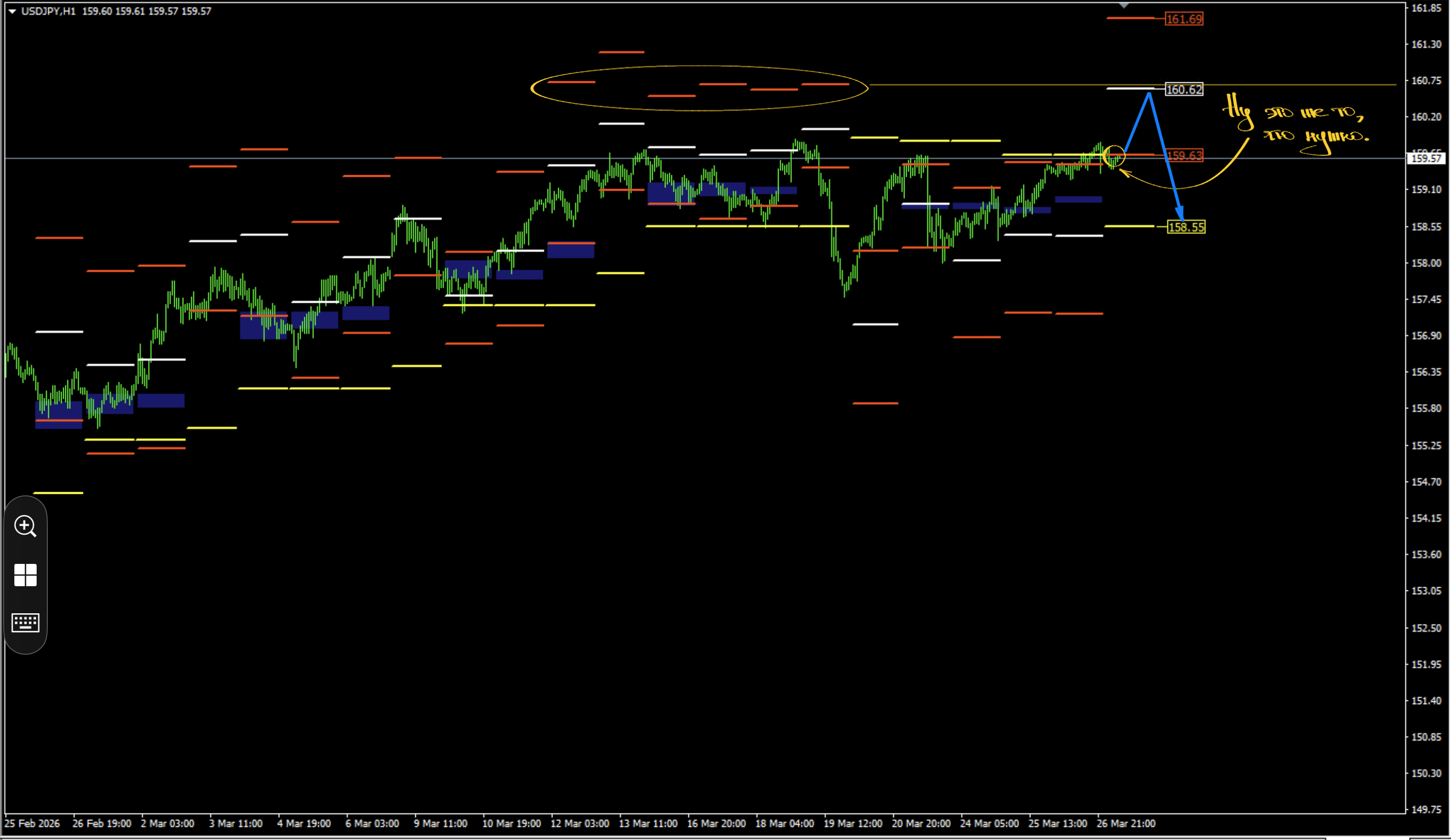Click the 2 Mar 03:00 time label
This screenshot has height=840, width=1451.
pos(167,824)
